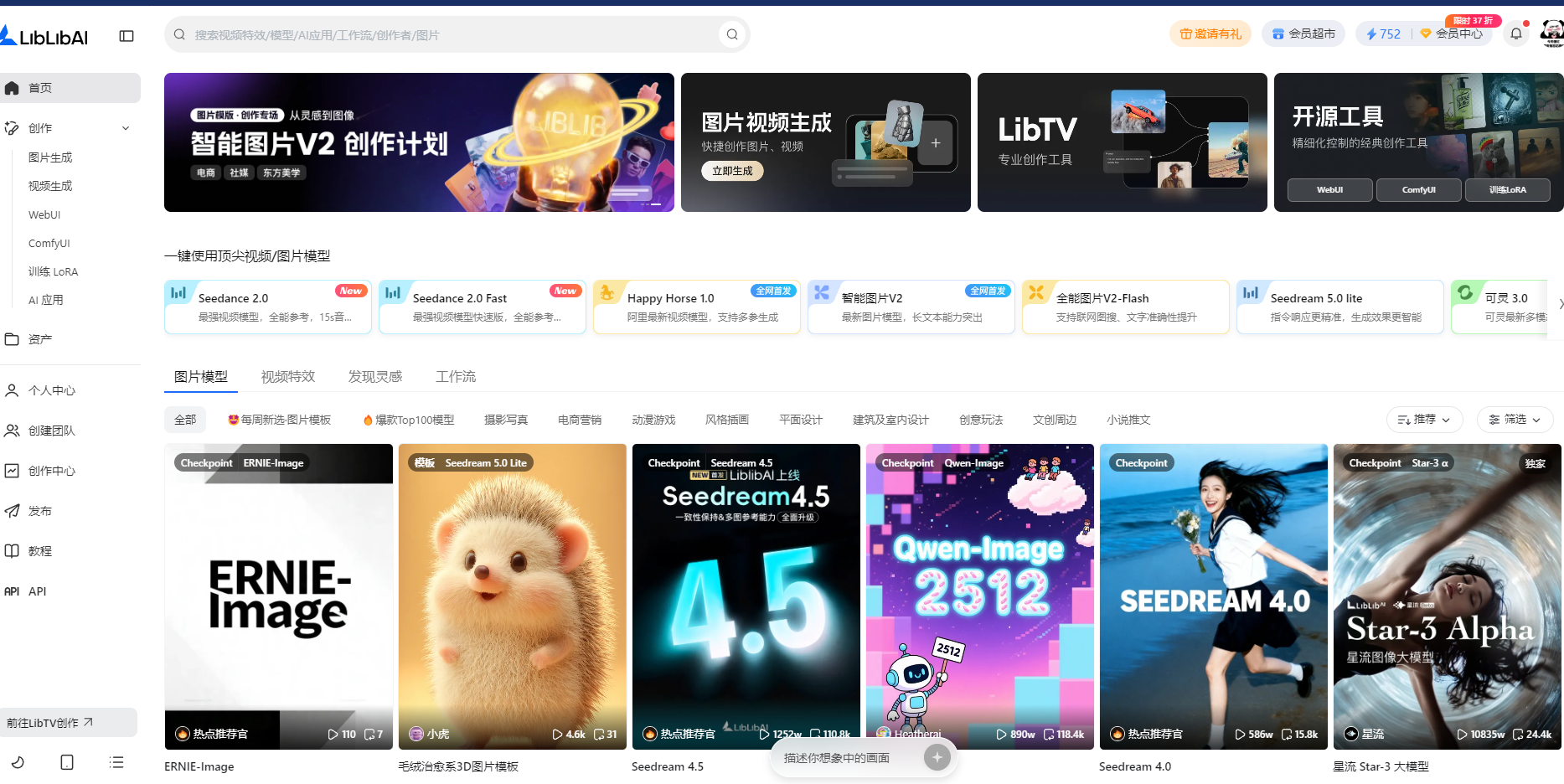Select 全部 category filter
This screenshot has width=1564, height=784.
click(x=185, y=420)
